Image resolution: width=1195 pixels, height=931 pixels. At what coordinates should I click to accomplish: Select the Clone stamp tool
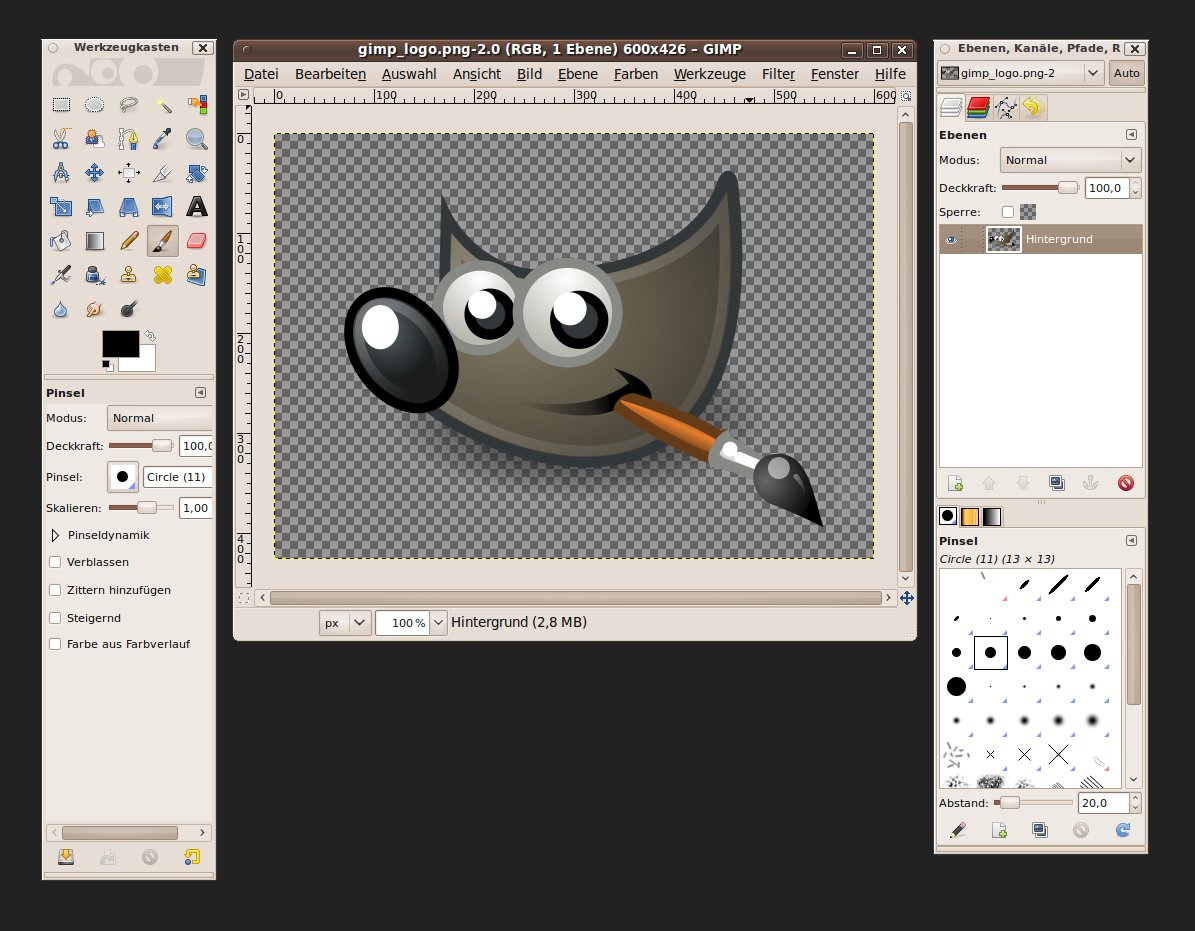click(129, 274)
